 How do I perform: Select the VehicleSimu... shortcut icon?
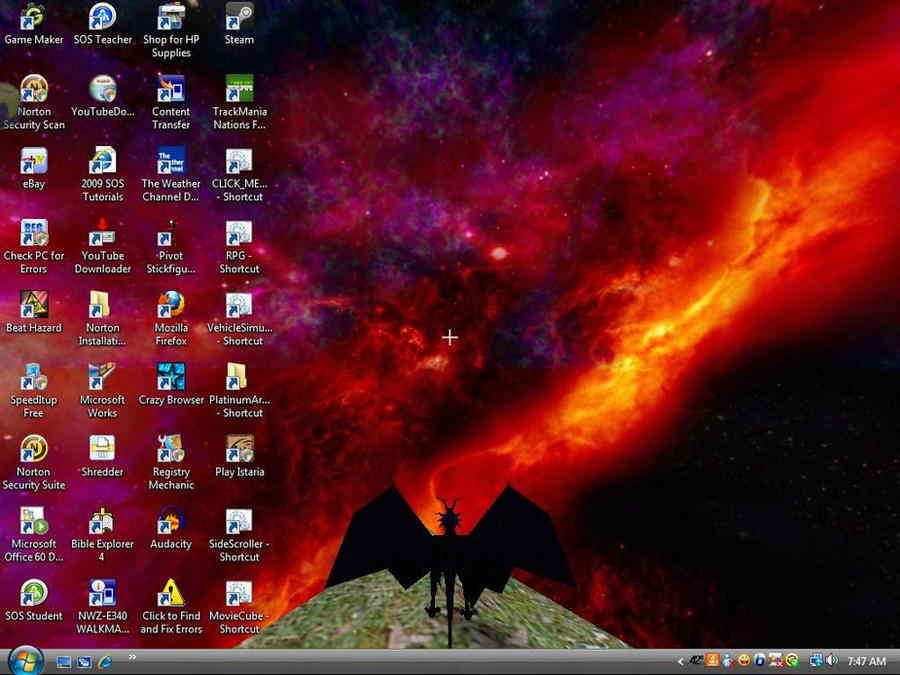coord(239,319)
